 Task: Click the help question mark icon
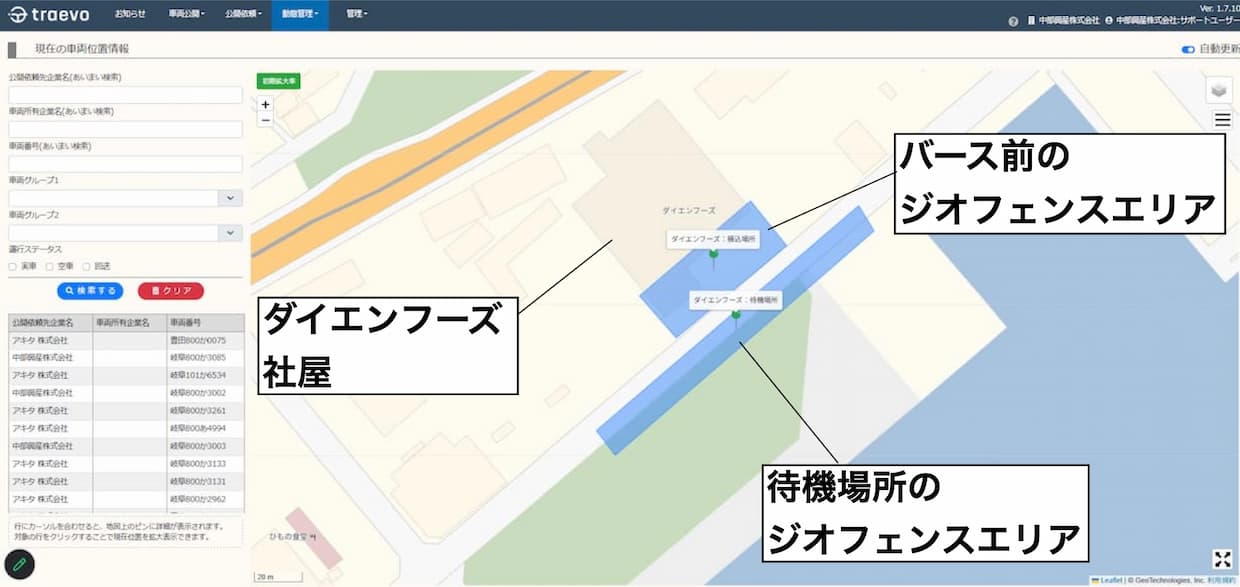point(1013,21)
